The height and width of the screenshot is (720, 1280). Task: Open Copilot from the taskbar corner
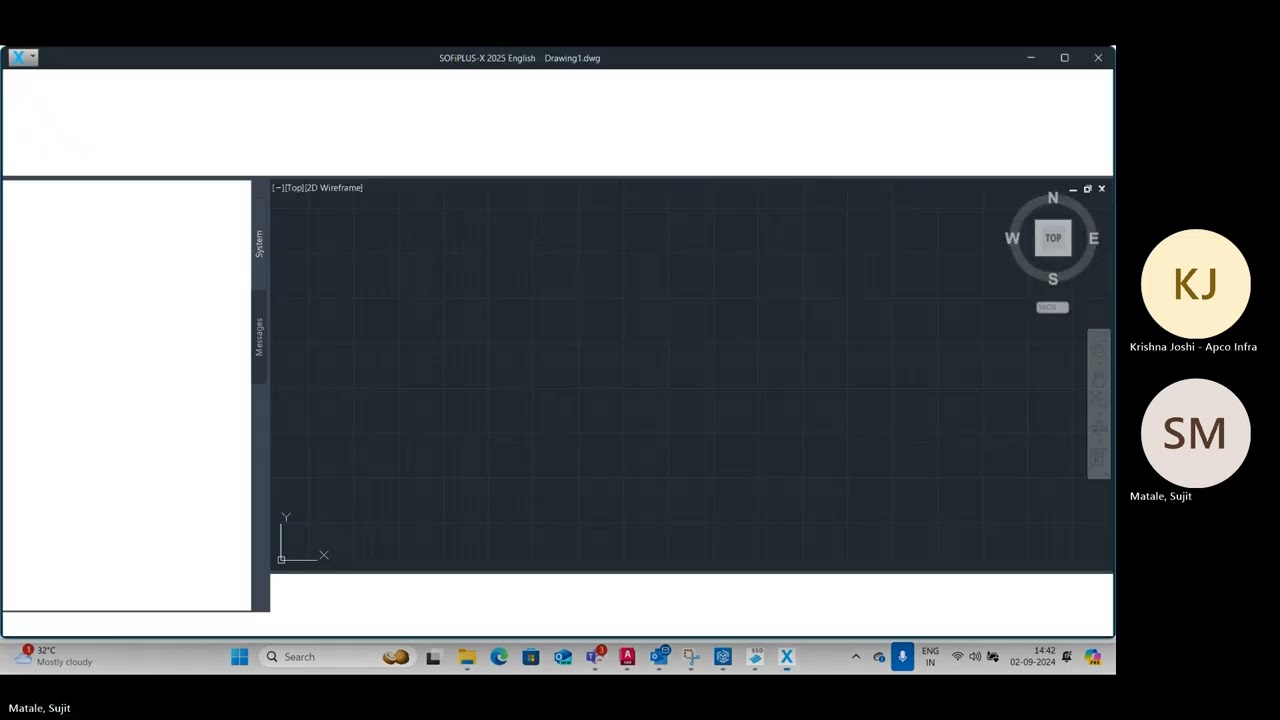tap(1093, 657)
